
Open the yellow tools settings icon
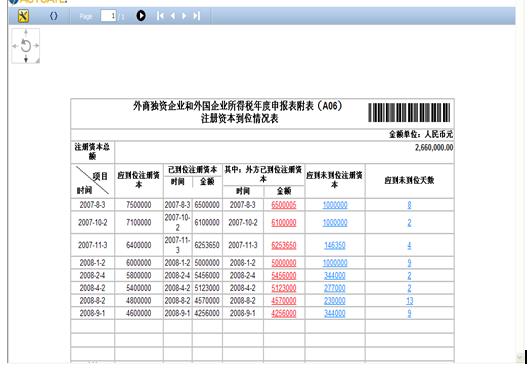(x=23, y=16)
